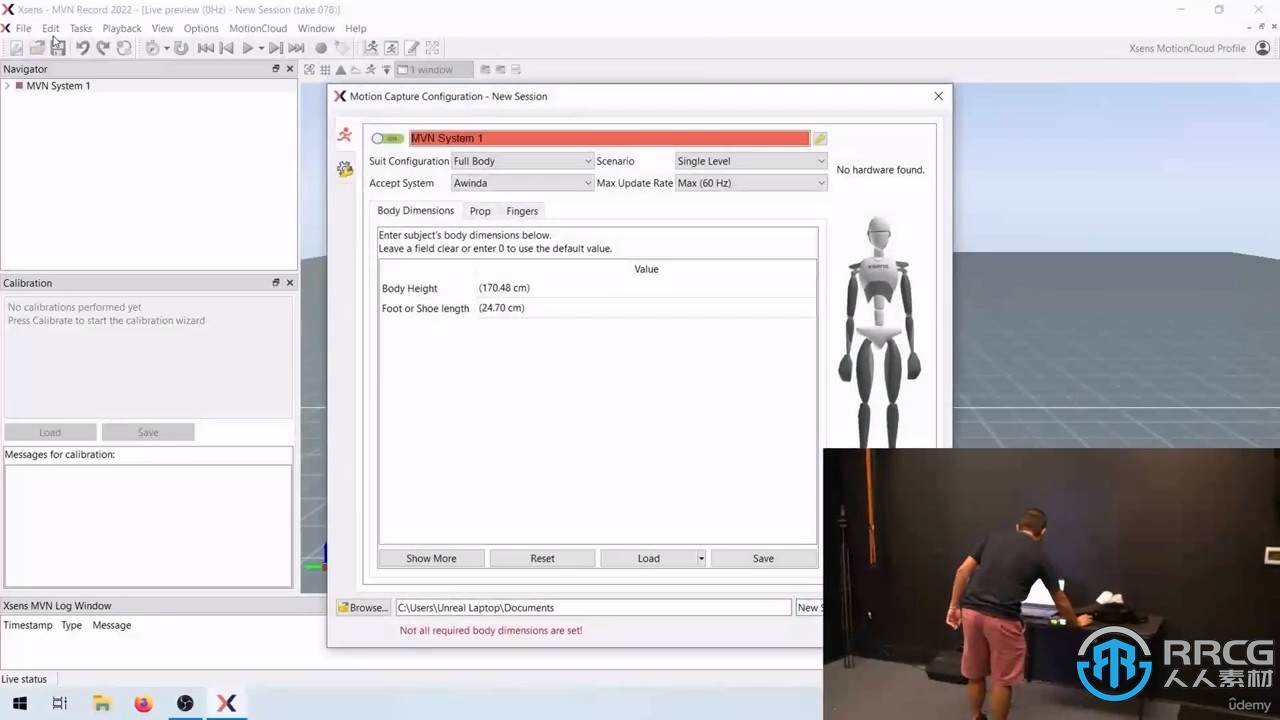
Task: Click the running figure configuration toolbar icon
Action: point(371,48)
